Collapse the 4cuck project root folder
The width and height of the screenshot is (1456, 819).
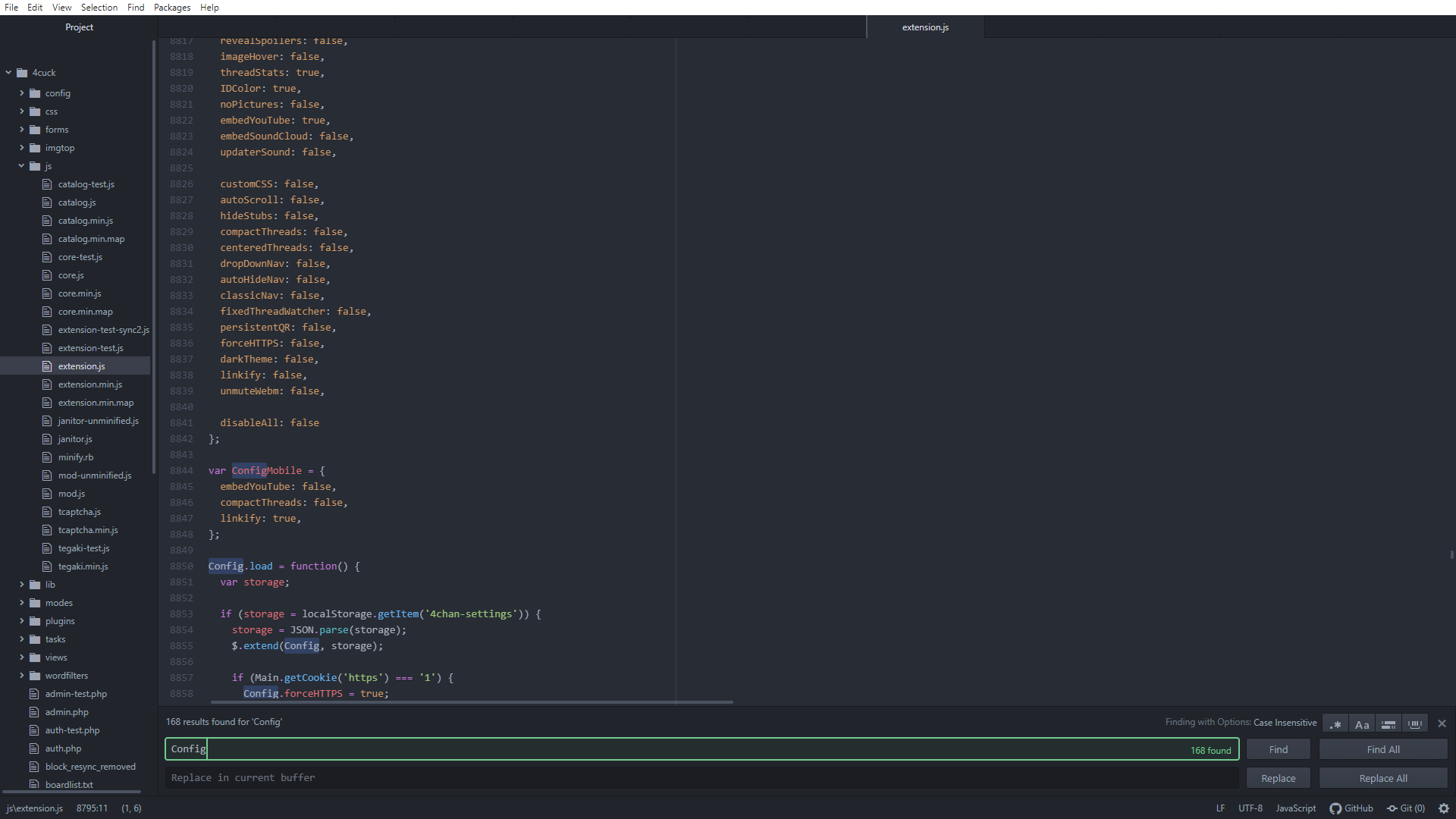(x=9, y=73)
